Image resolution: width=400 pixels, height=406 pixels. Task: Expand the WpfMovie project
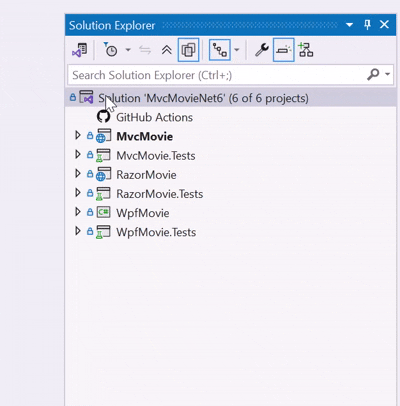point(78,212)
